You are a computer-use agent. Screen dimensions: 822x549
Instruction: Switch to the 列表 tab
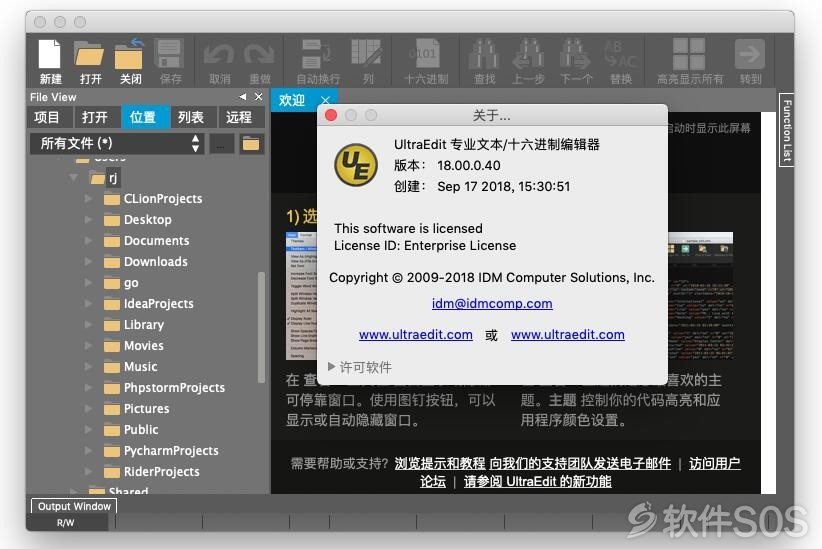[191, 117]
